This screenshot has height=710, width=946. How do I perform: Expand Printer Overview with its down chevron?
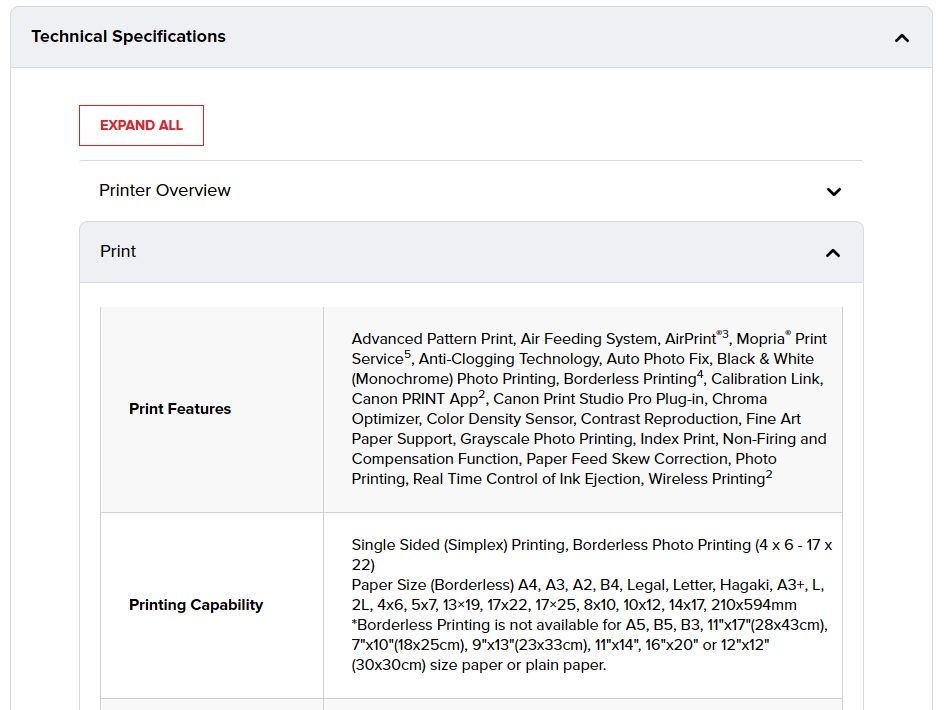click(834, 191)
